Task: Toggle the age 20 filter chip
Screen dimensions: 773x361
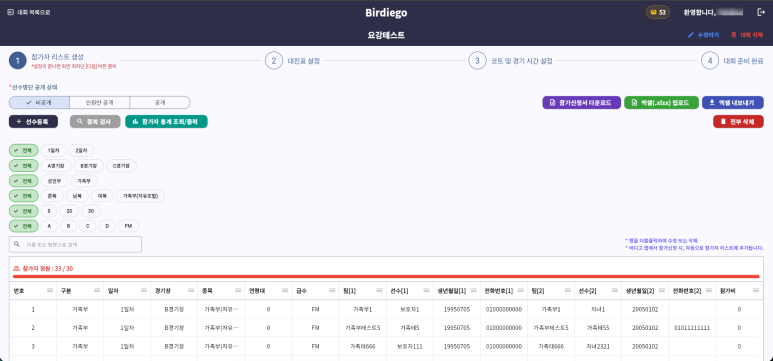Action: (69, 211)
